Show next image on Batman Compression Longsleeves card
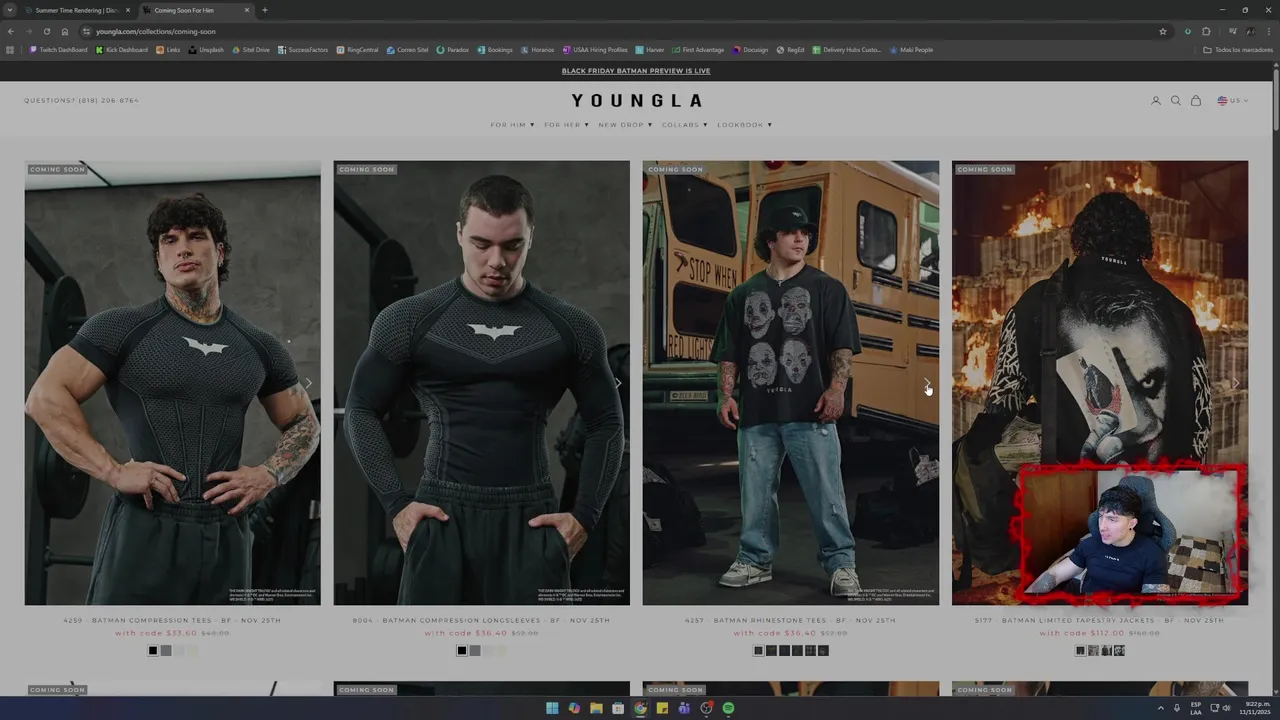 [617, 383]
